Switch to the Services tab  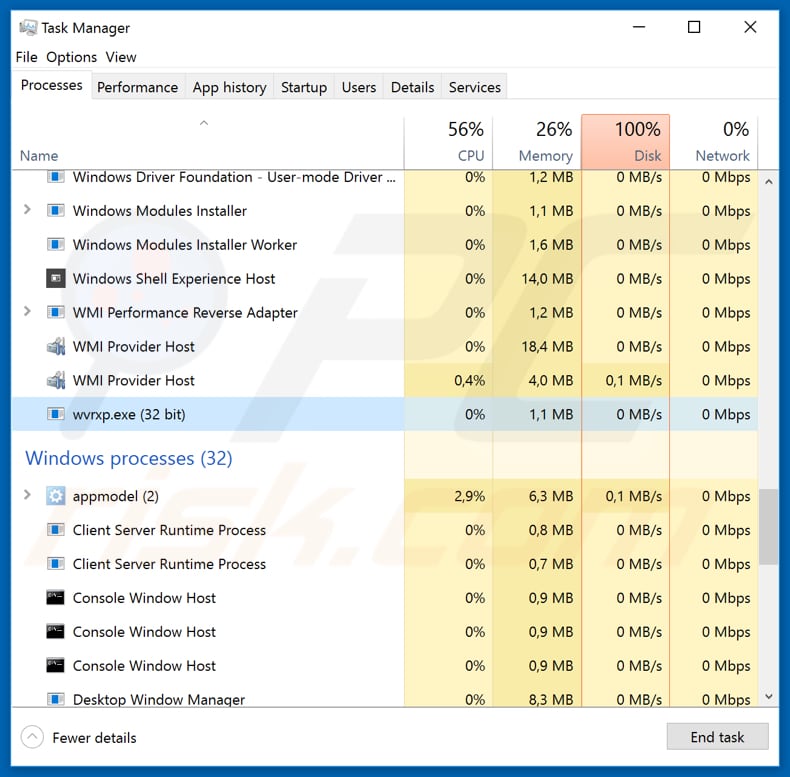[x=475, y=87]
